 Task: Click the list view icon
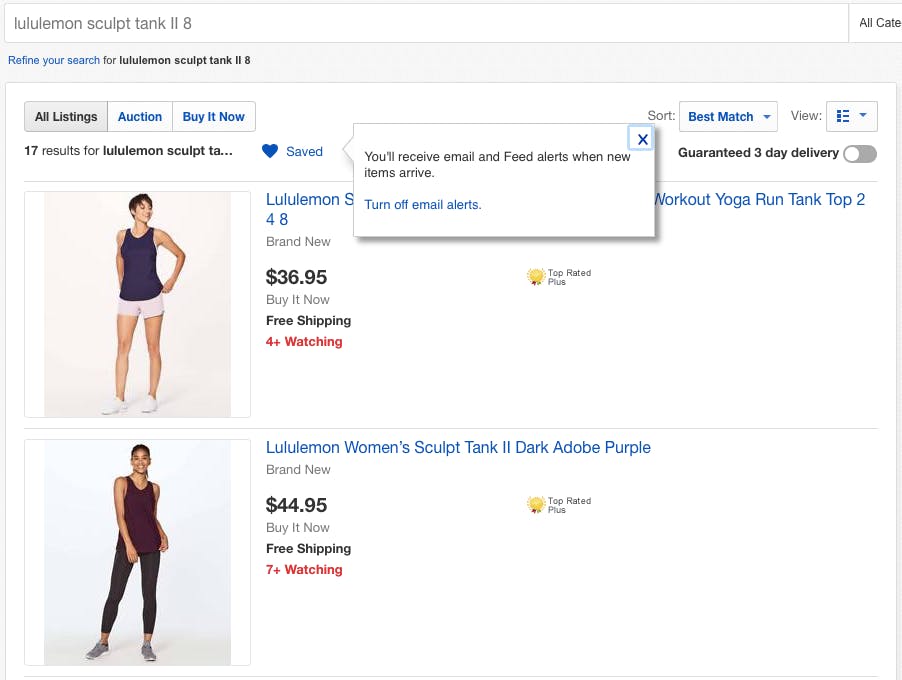click(x=843, y=117)
